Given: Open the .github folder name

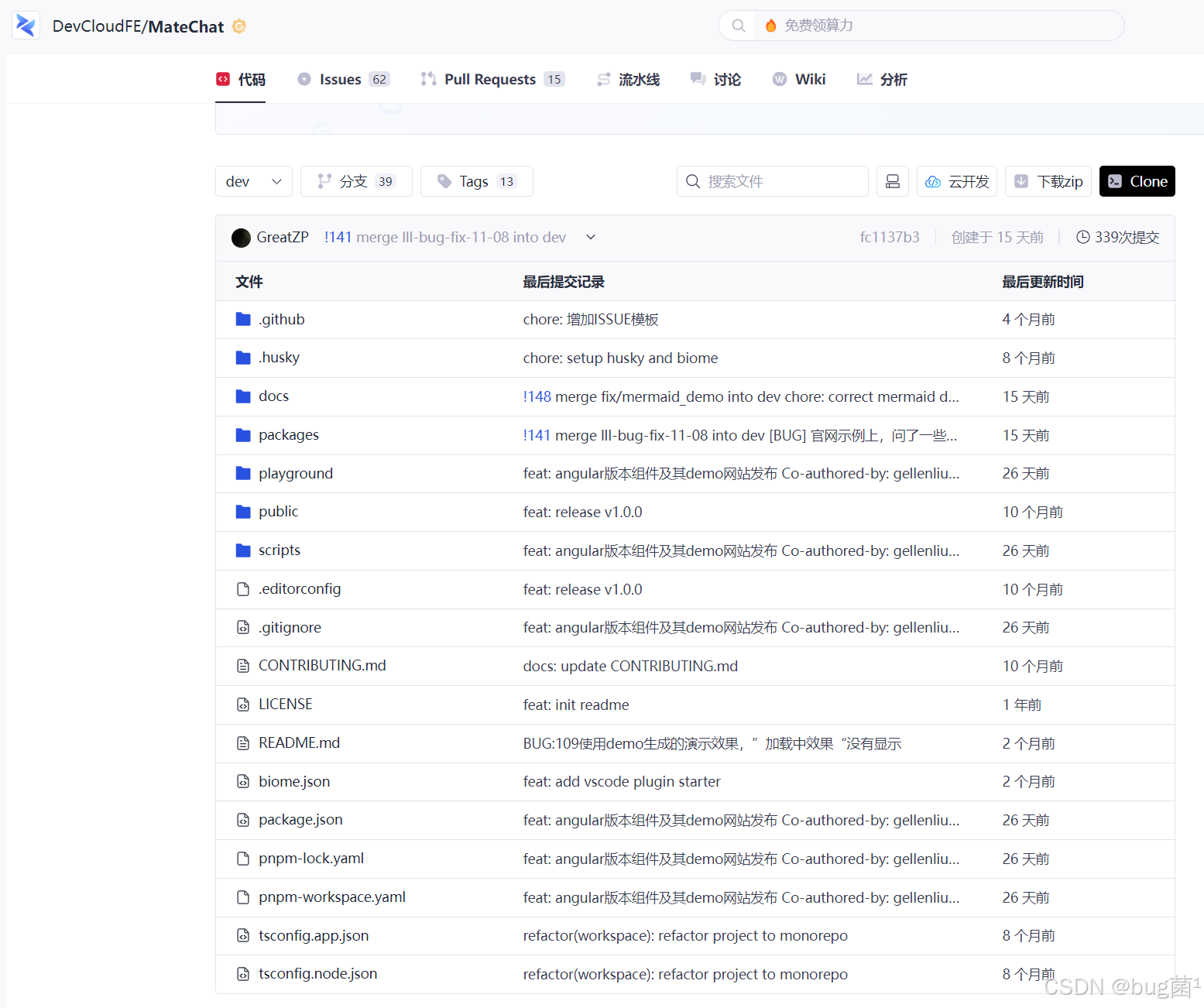Looking at the screenshot, I should pyautogui.click(x=282, y=319).
